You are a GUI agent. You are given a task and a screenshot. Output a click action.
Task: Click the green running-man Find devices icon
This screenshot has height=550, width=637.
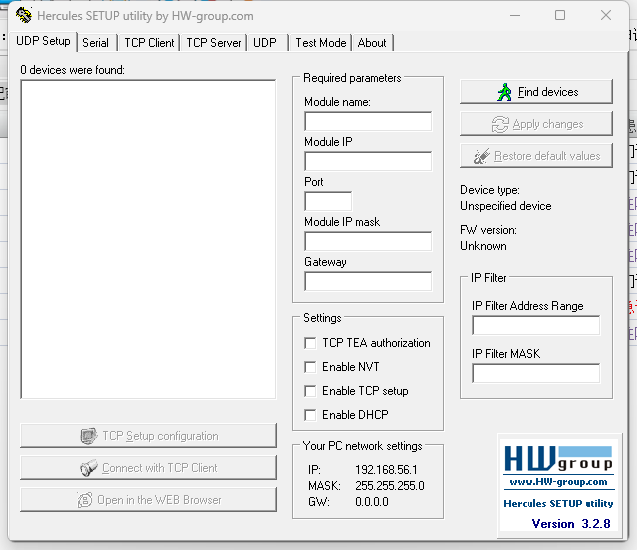[x=504, y=92]
